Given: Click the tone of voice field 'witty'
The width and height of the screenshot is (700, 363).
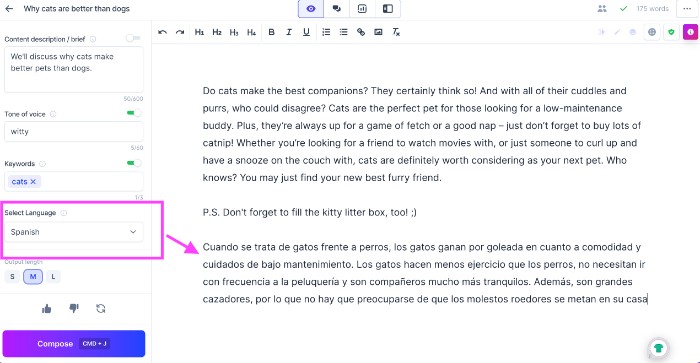Looking at the screenshot, I should click(74, 132).
